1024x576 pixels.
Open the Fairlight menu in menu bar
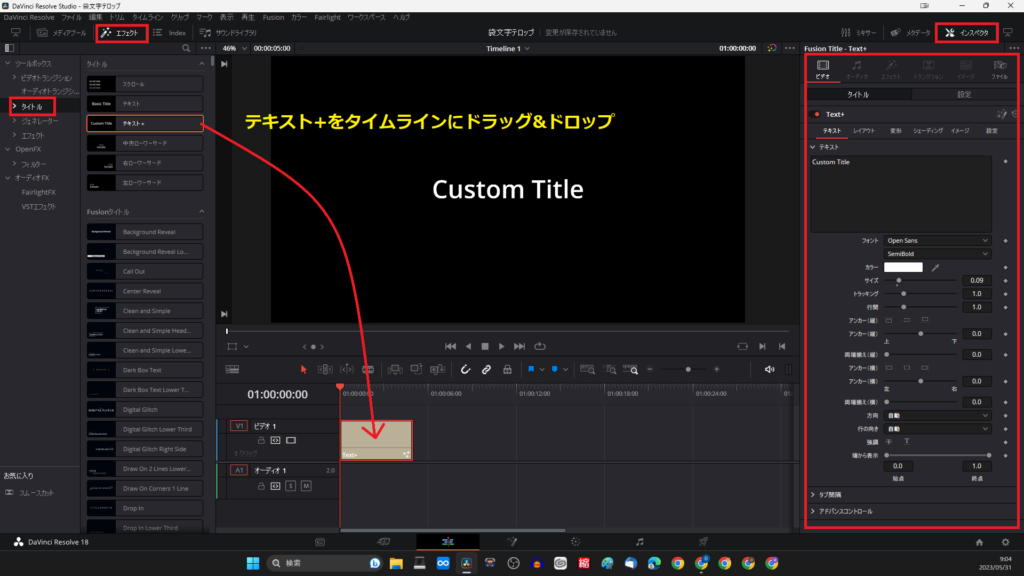[x=327, y=18]
